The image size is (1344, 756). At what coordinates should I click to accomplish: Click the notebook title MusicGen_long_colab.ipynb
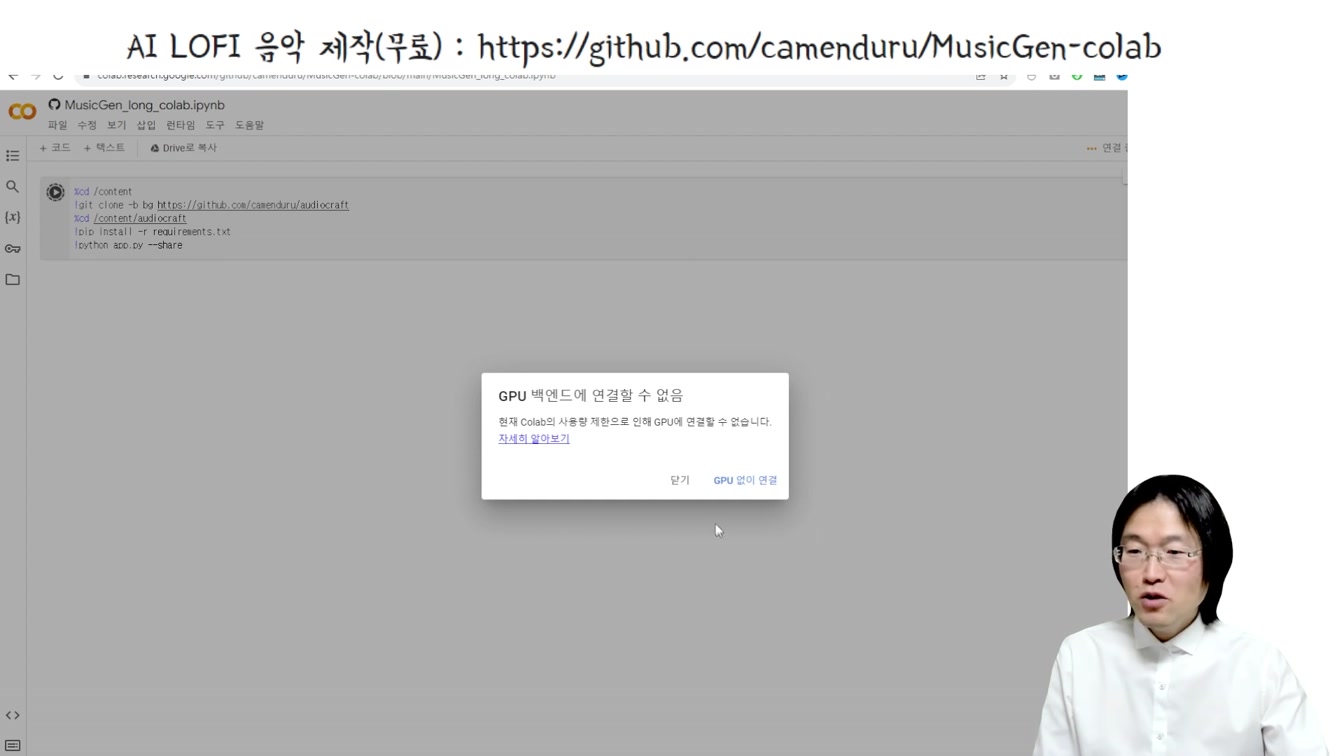[x=144, y=105]
